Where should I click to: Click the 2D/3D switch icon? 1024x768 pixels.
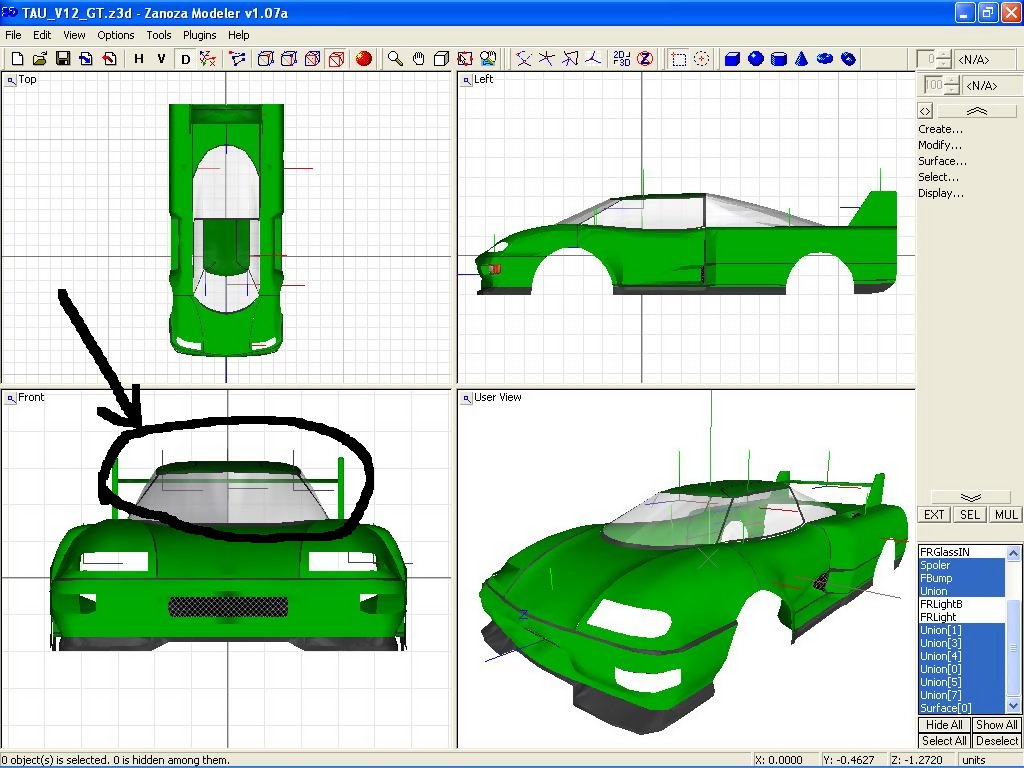click(621, 59)
